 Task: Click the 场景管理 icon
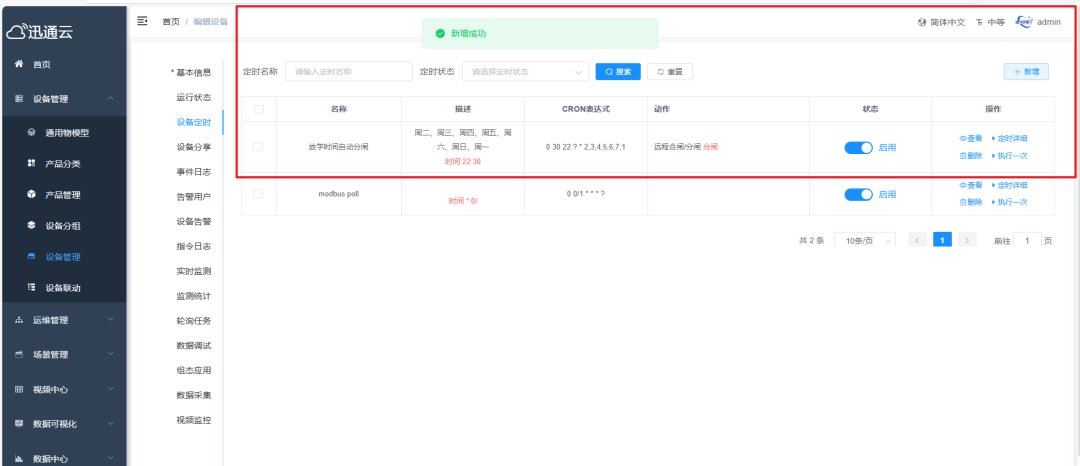tap(19, 354)
